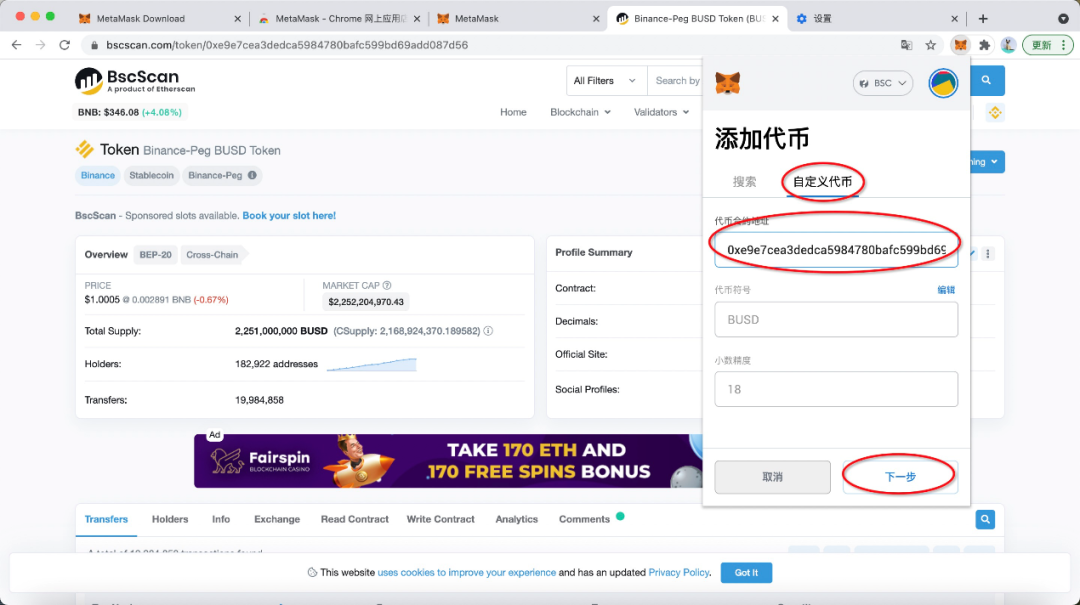The width and height of the screenshot is (1080, 605).
Task: Click the Fairspin ad banner
Action: coord(448,461)
